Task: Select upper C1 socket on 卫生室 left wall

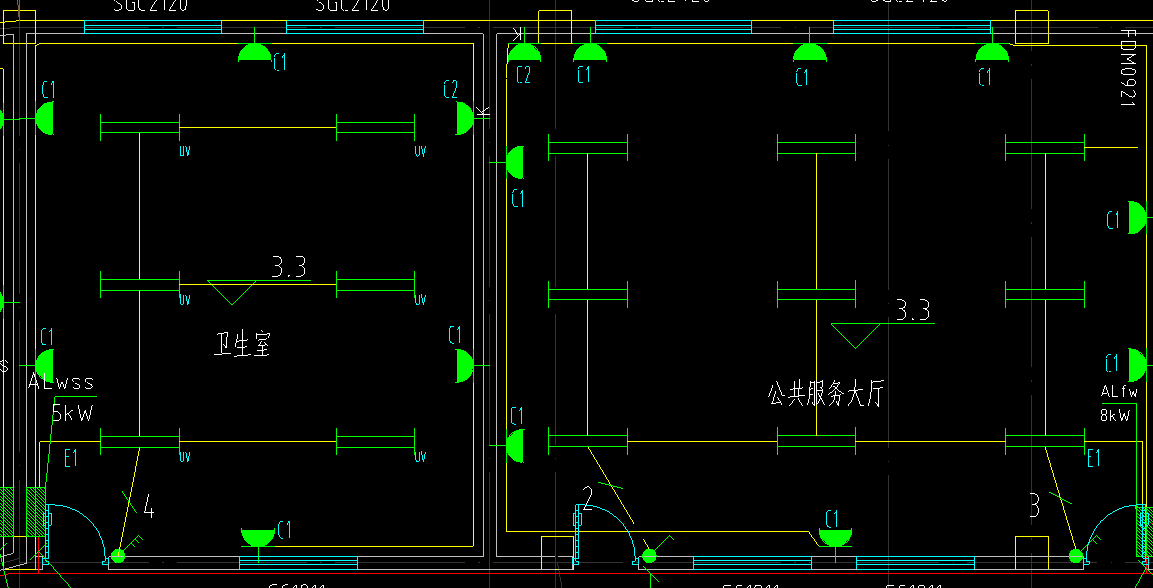Action: (x=45, y=118)
